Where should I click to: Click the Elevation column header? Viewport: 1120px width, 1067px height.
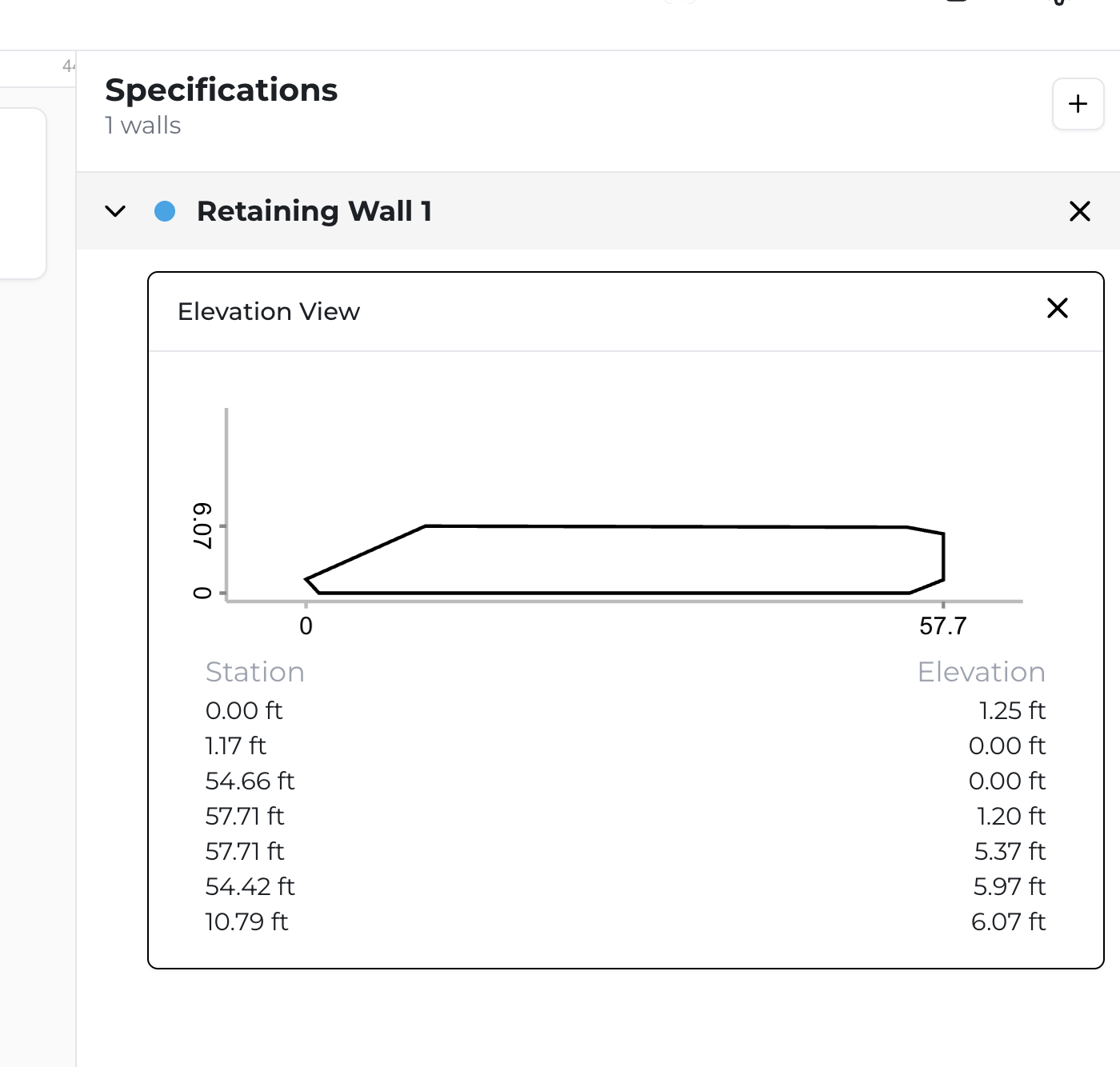tap(981, 672)
